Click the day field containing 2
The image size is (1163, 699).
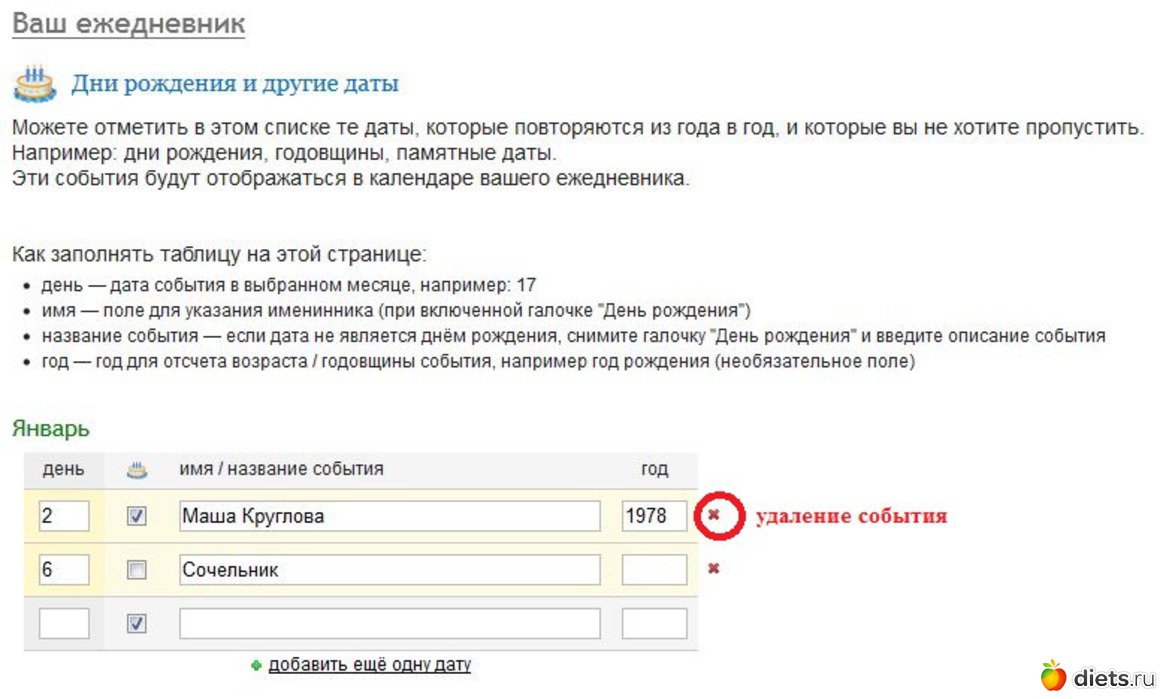(x=64, y=516)
